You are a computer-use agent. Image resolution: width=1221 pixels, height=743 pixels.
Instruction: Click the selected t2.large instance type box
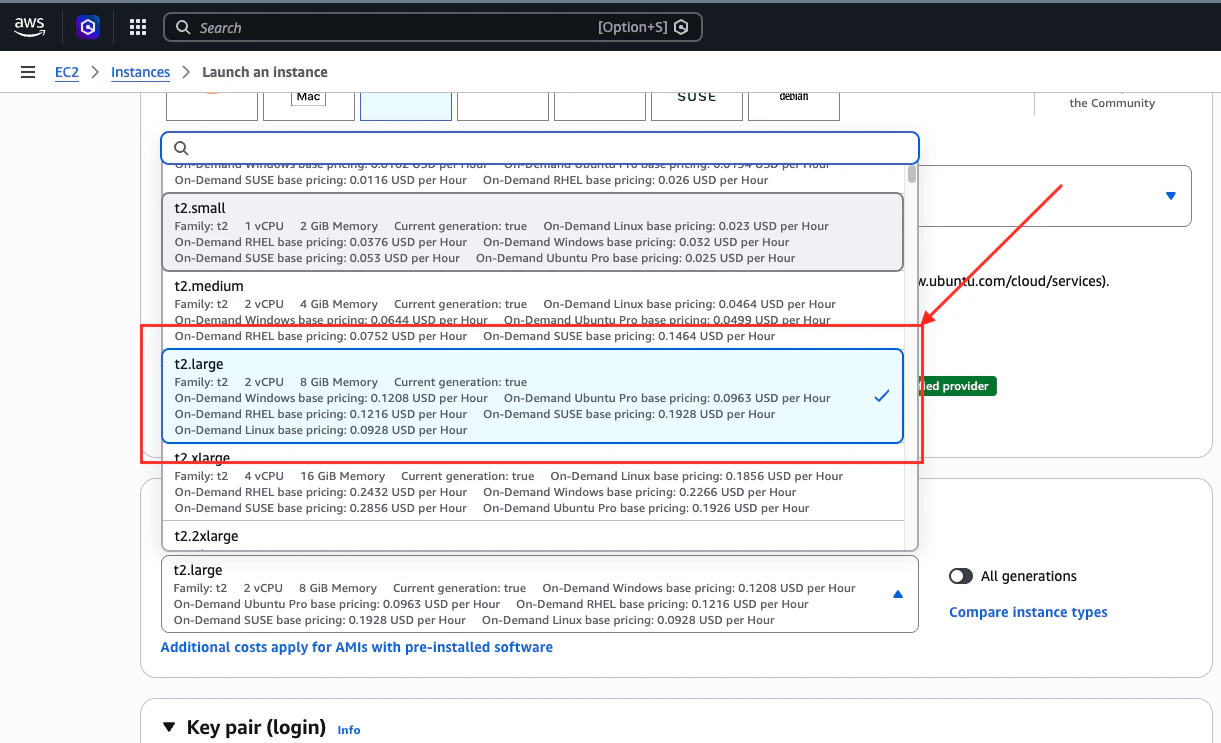coord(540,594)
